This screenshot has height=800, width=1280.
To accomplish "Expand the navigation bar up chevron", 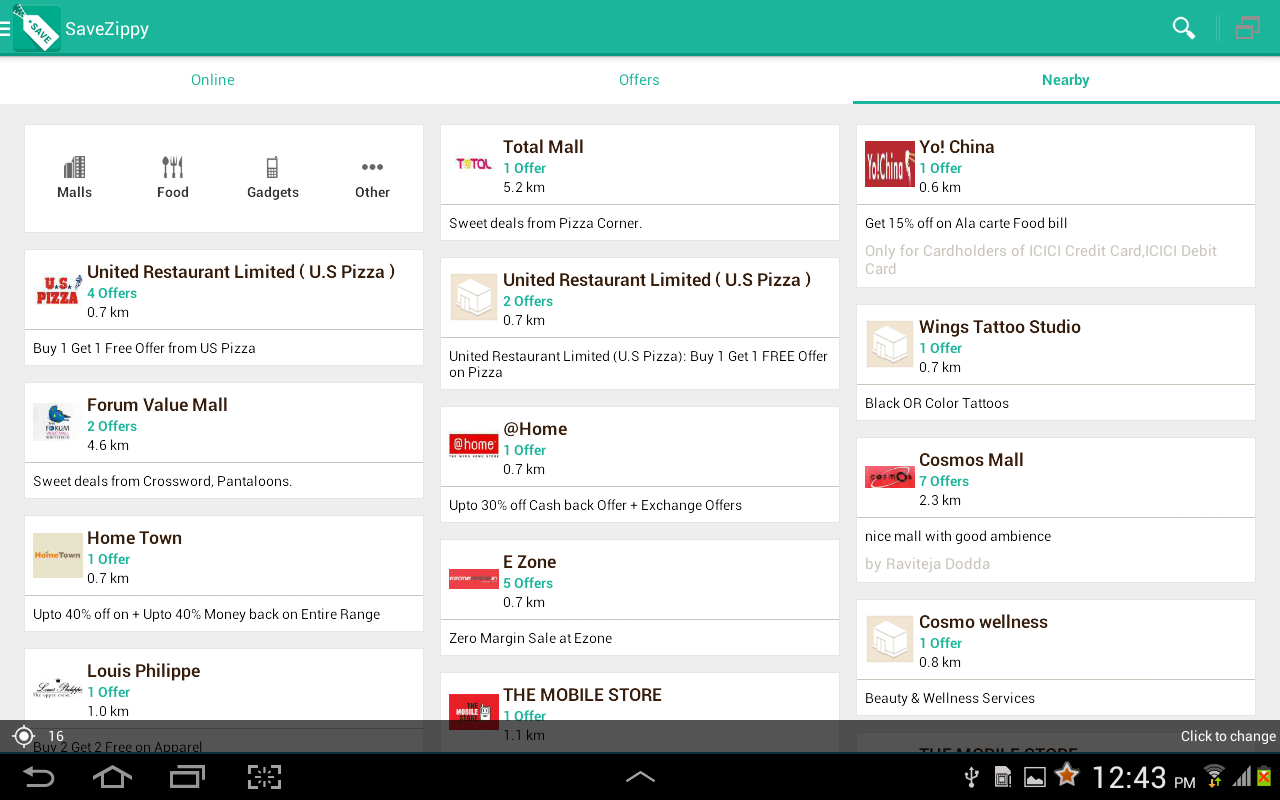I will coord(640,777).
